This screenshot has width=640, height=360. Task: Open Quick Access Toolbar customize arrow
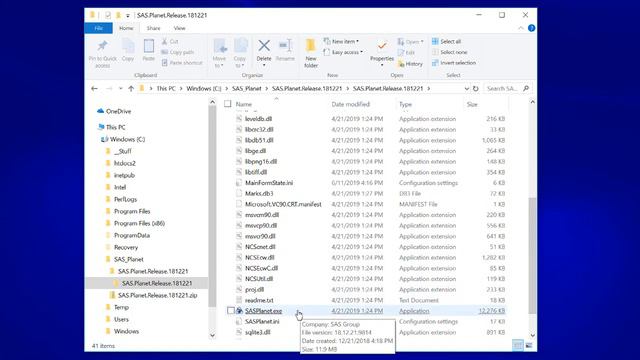128,16
